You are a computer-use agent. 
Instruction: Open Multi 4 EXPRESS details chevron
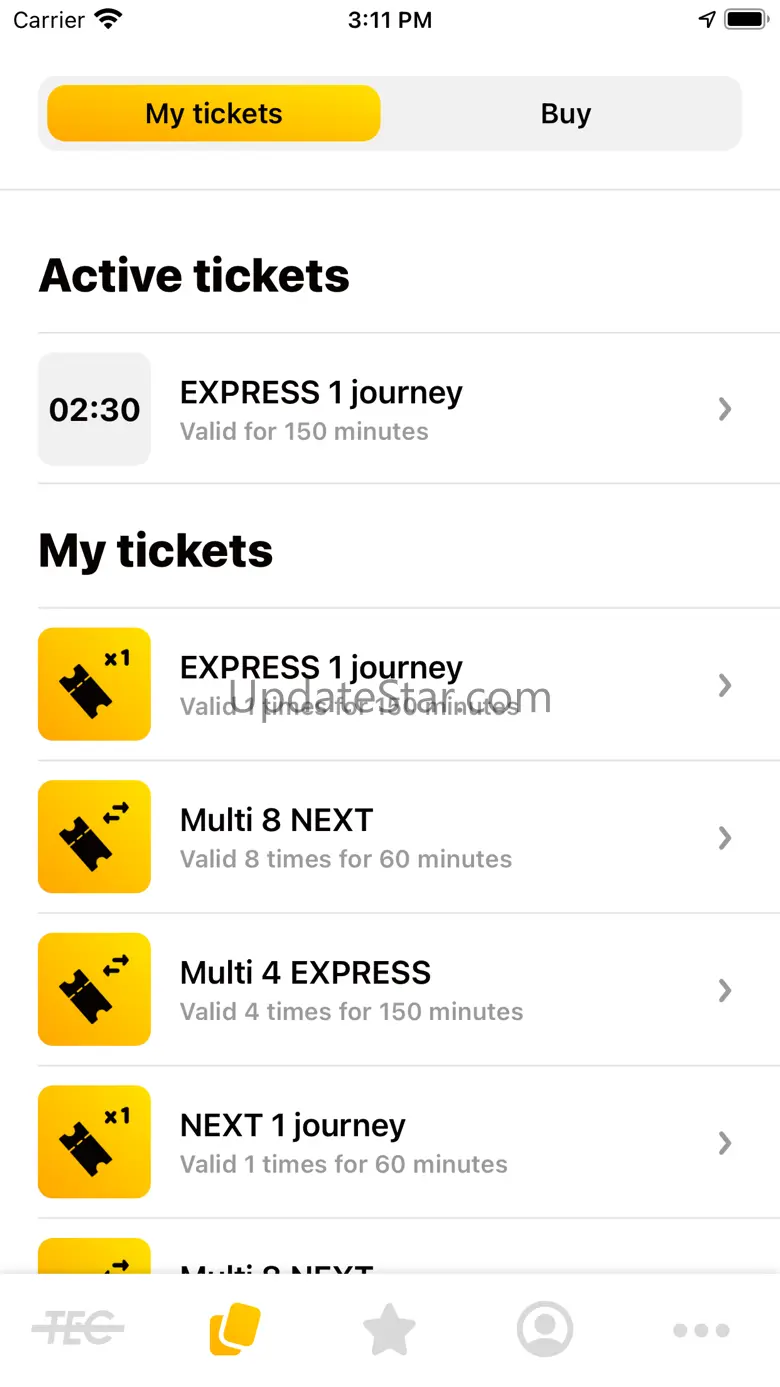[x=726, y=990]
